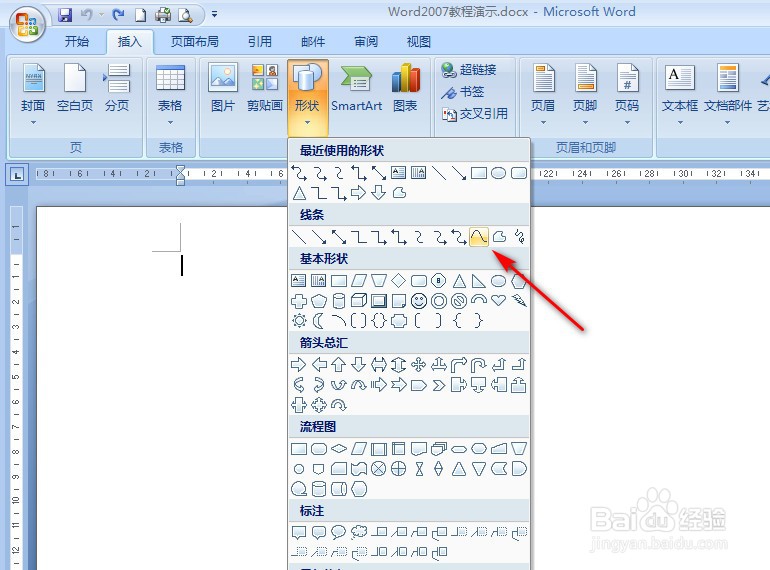Go to the 引用 tab
770x570 pixels.
pos(260,42)
